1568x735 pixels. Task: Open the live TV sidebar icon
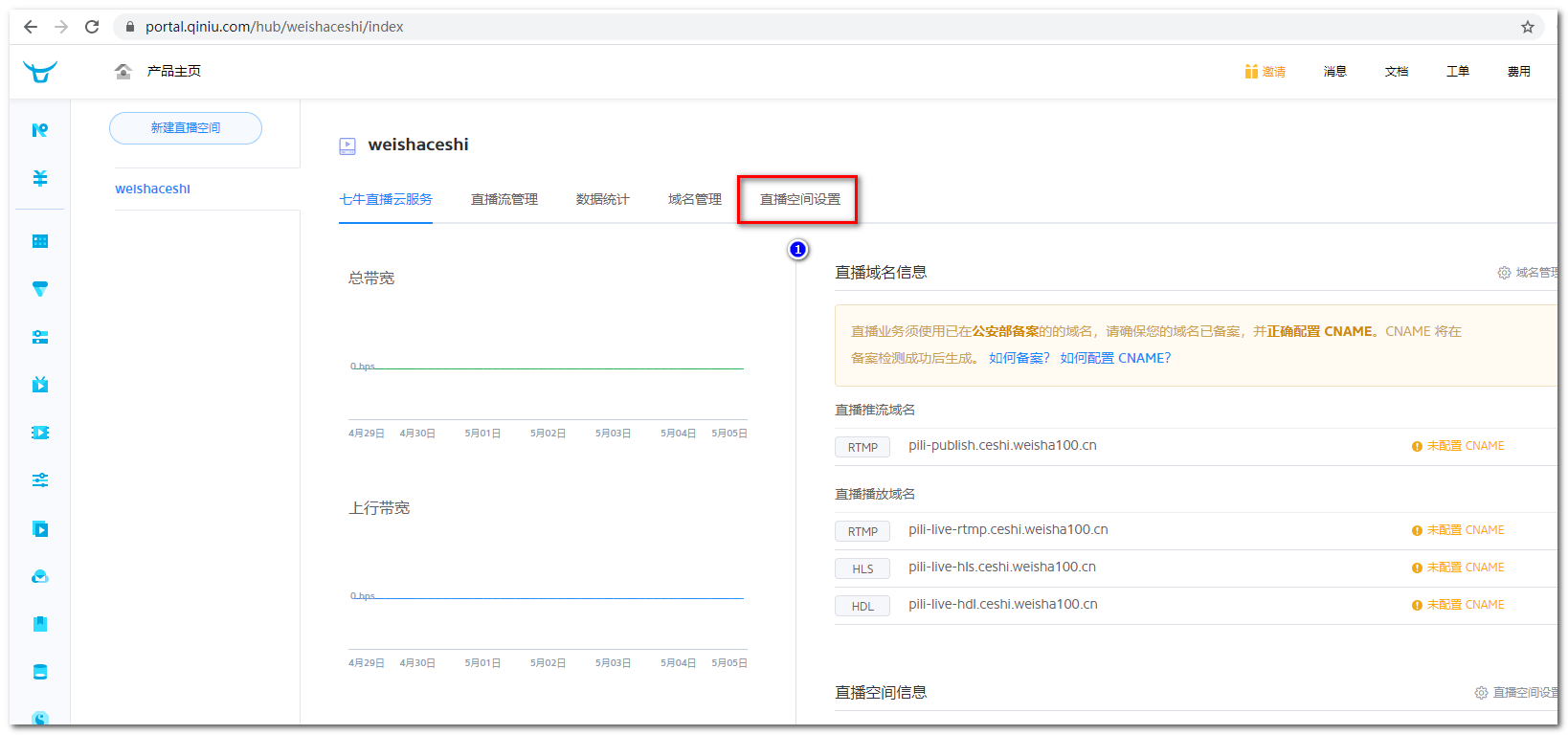(40, 385)
